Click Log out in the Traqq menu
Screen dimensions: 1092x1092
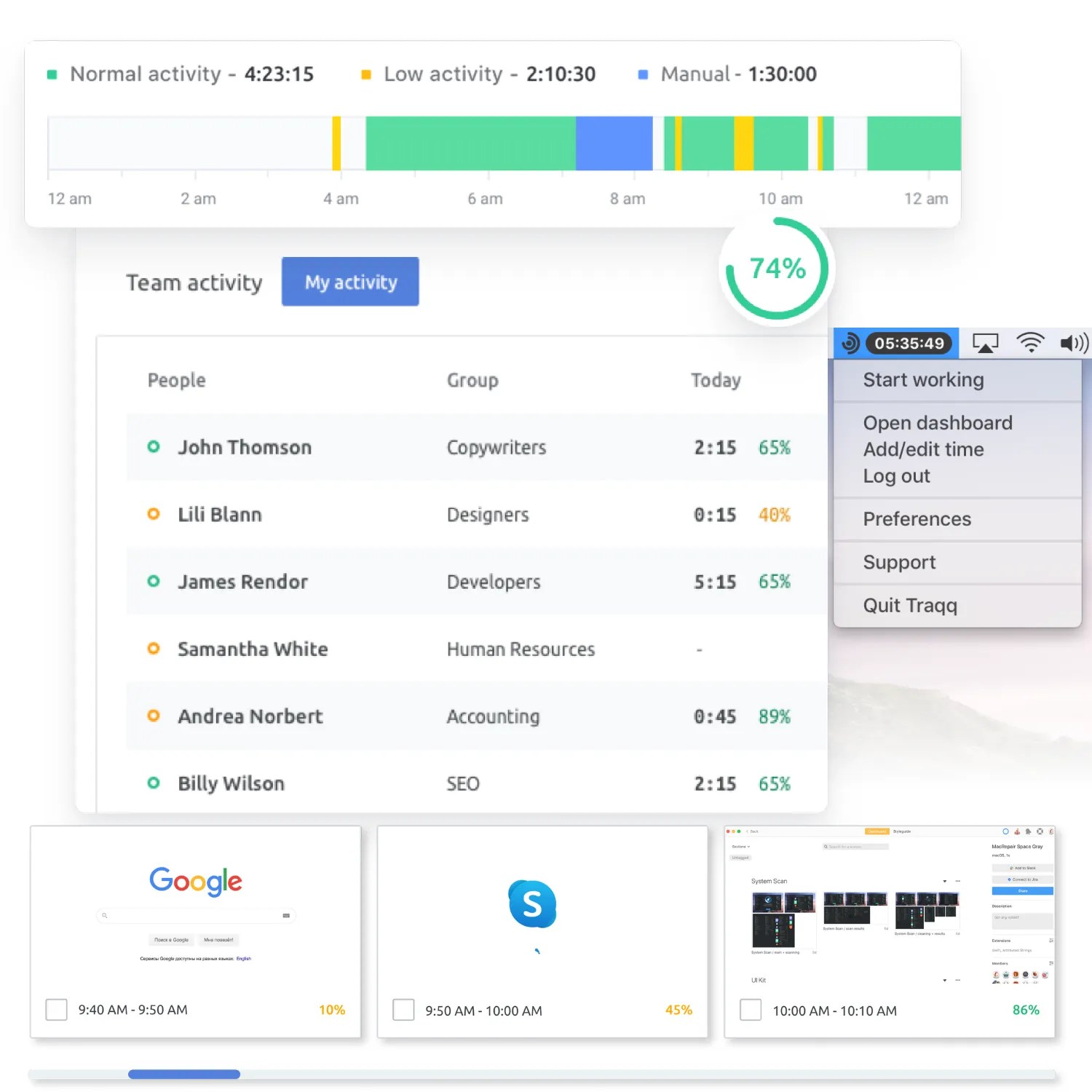[x=896, y=475]
